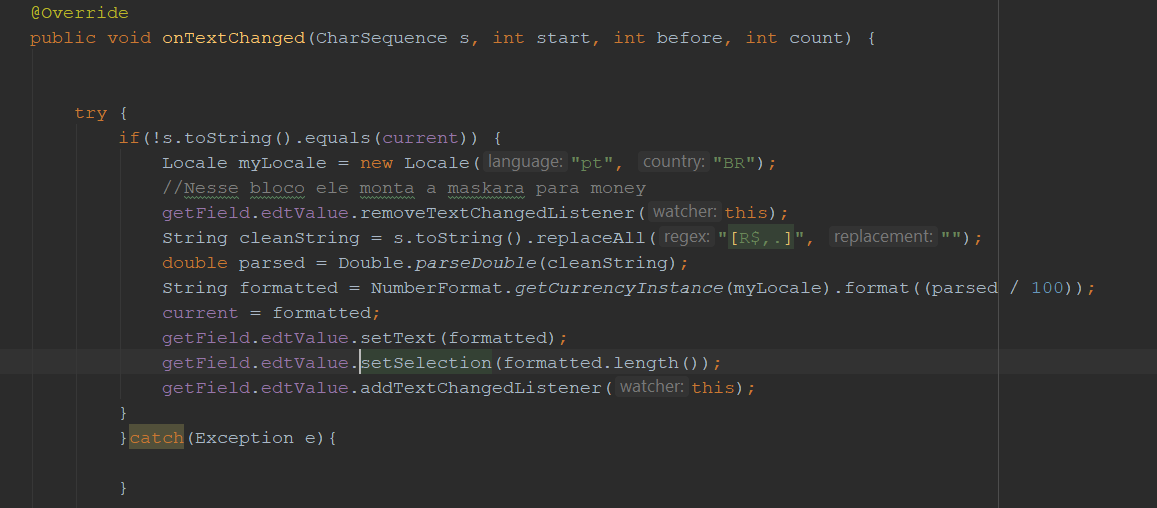Click the onTextChanged method name
The width and height of the screenshot is (1157, 508).
(x=233, y=38)
